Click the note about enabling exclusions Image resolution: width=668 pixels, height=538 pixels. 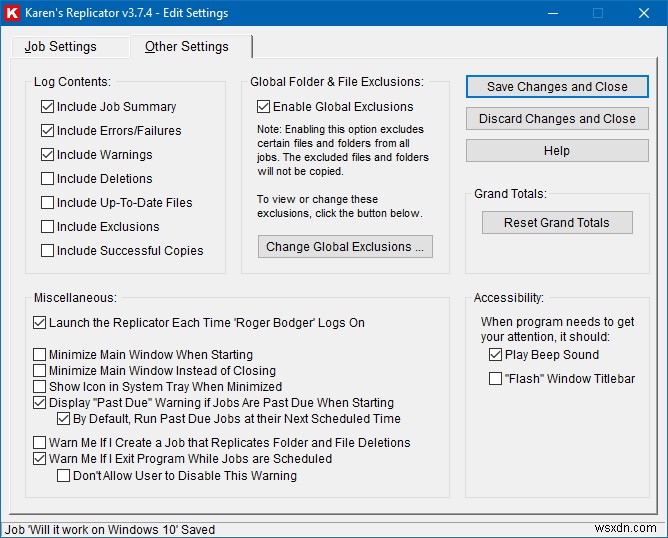pyautogui.click(x=343, y=150)
